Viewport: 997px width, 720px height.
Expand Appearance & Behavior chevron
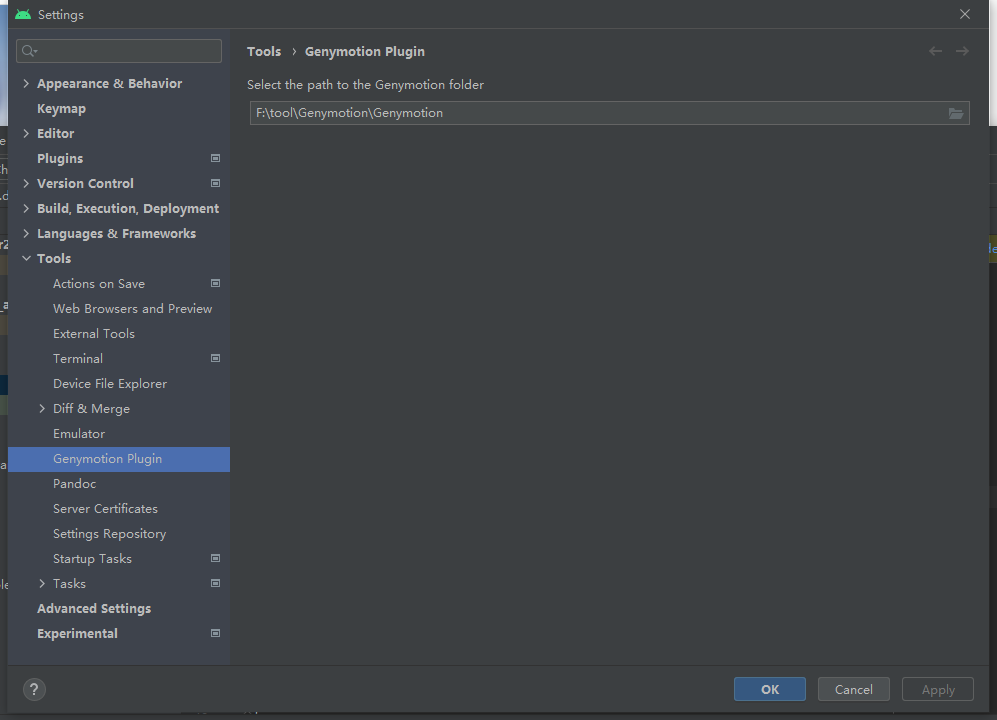tap(26, 83)
